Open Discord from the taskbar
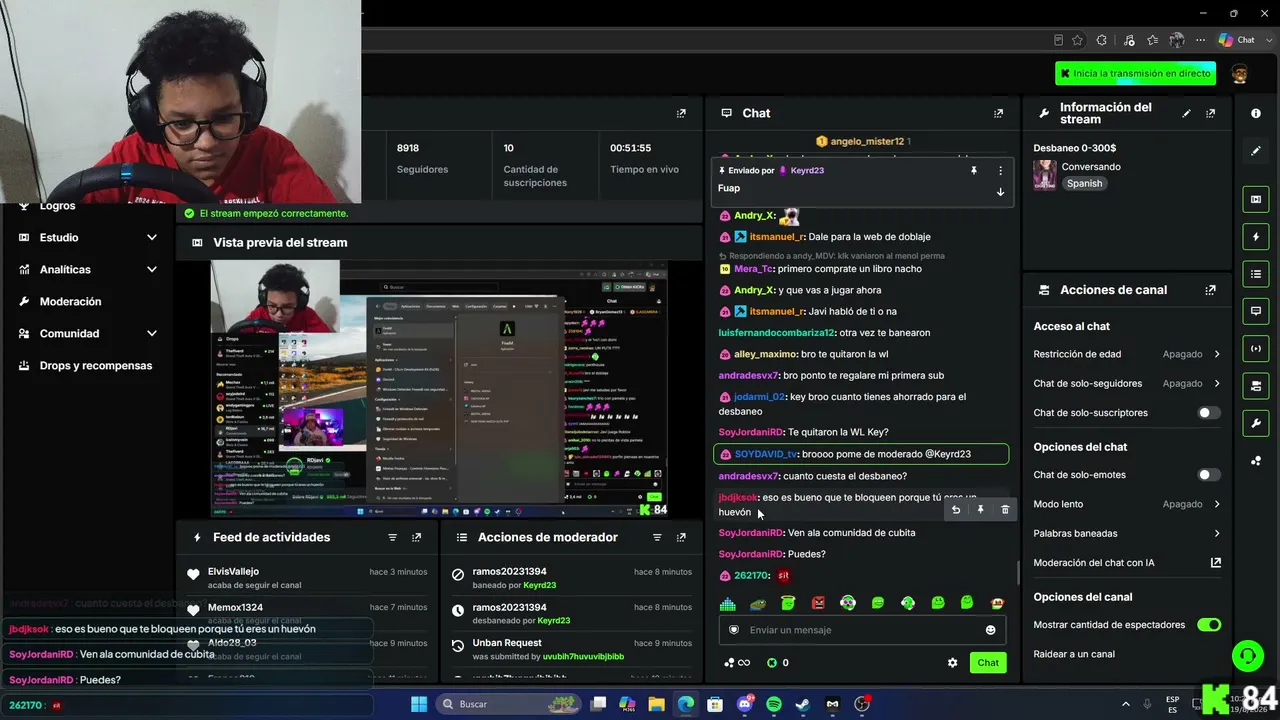The image size is (1280, 720). tap(745, 704)
